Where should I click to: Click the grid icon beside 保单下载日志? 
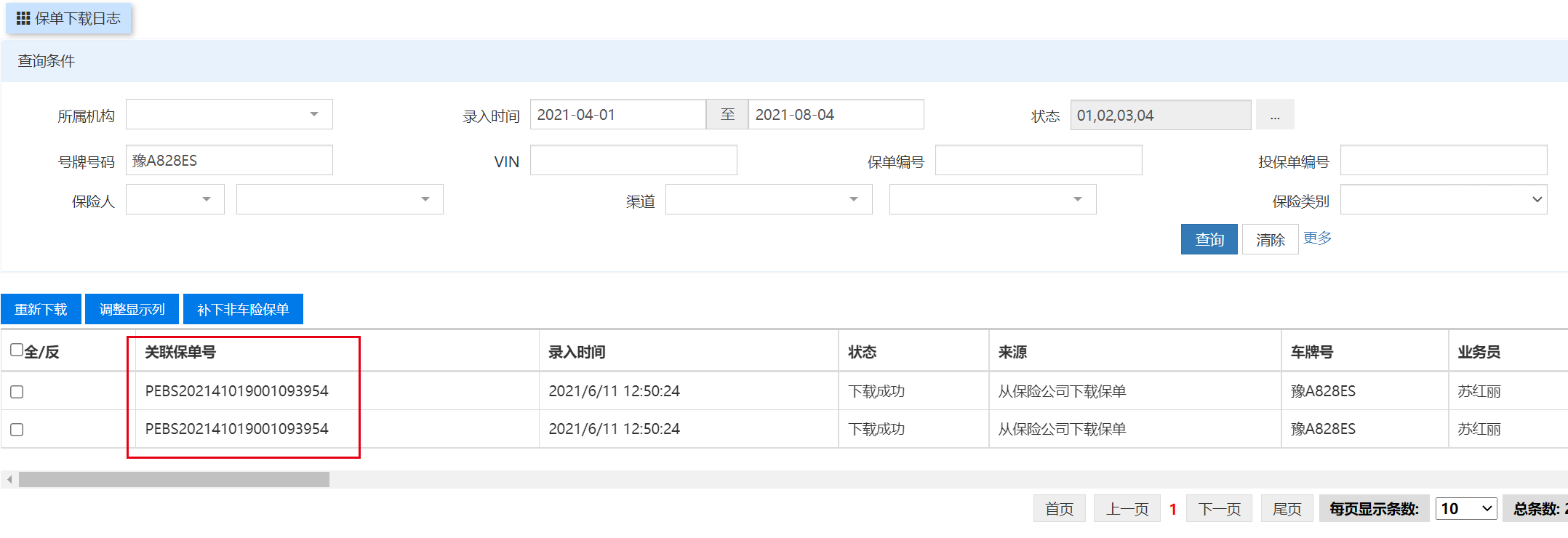pyautogui.click(x=23, y=18)
